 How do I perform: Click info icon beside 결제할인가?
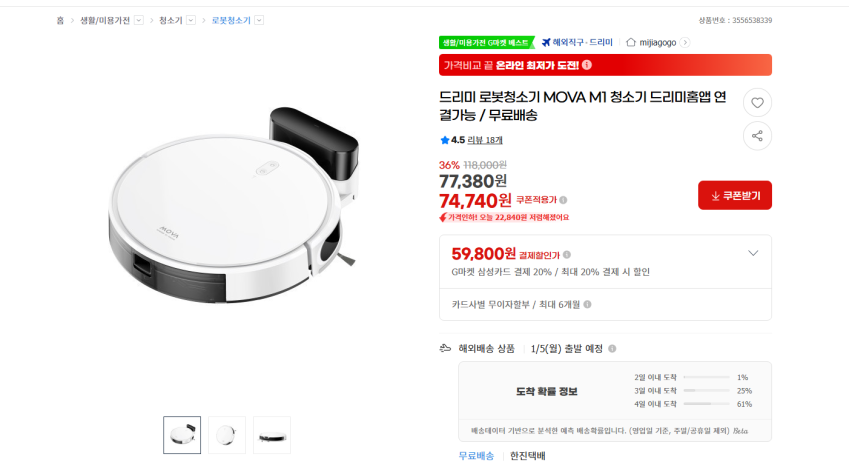tap(567, 255)
